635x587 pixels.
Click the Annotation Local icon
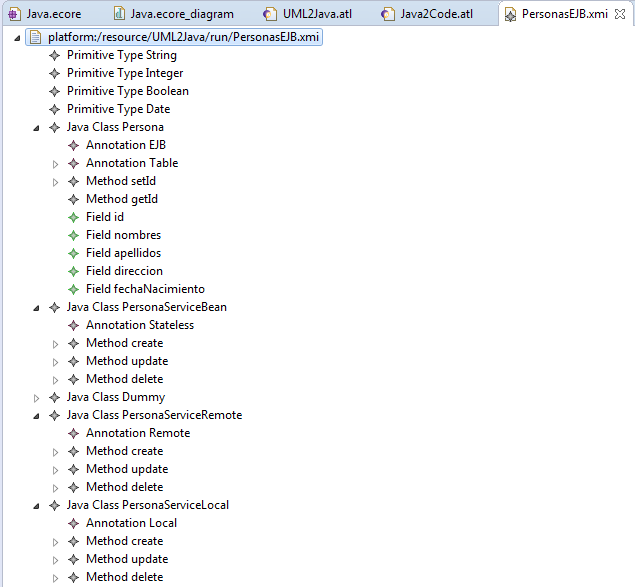click(73, 523)
